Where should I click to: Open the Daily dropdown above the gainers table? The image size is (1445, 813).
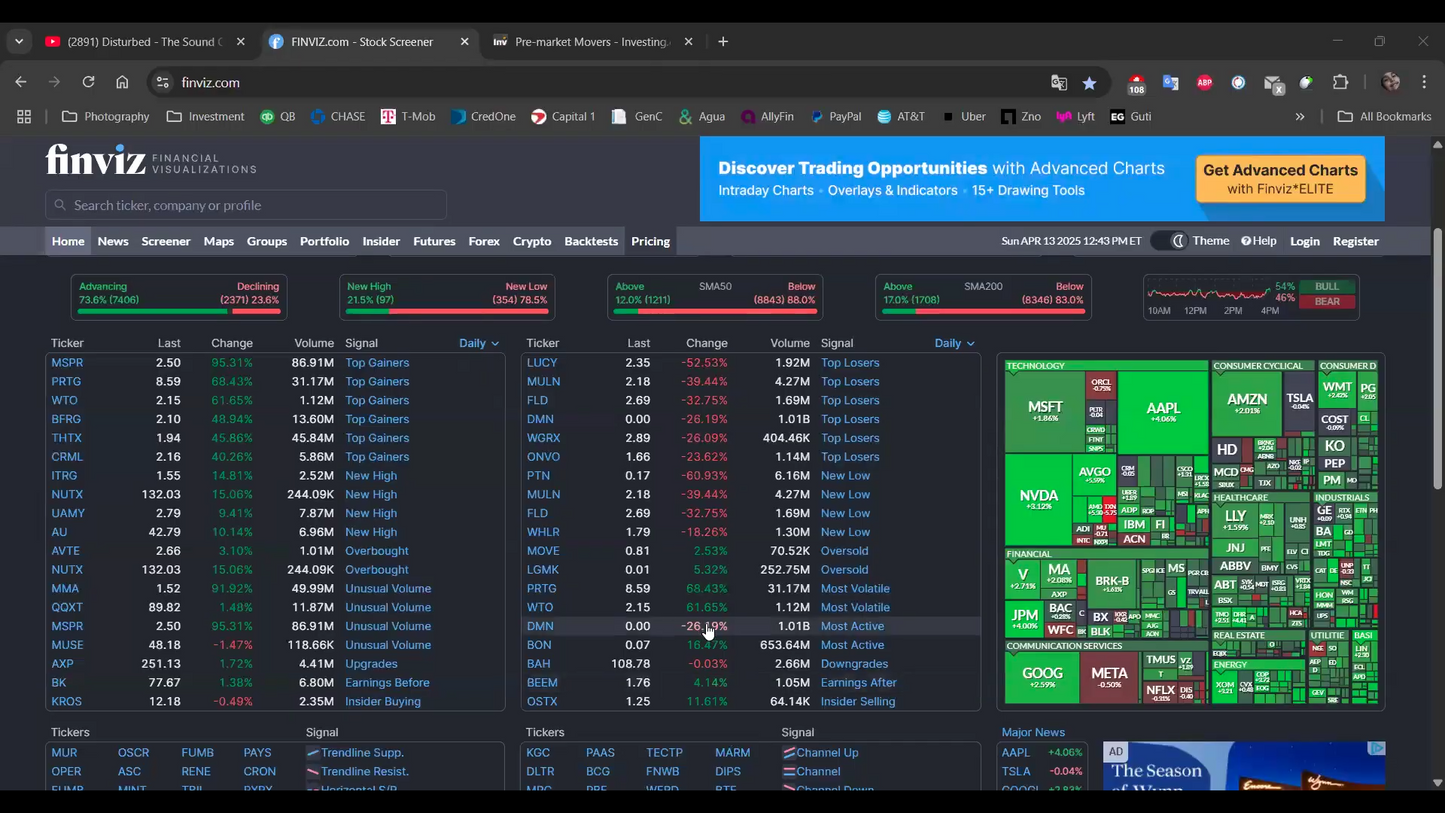point(478,342)
